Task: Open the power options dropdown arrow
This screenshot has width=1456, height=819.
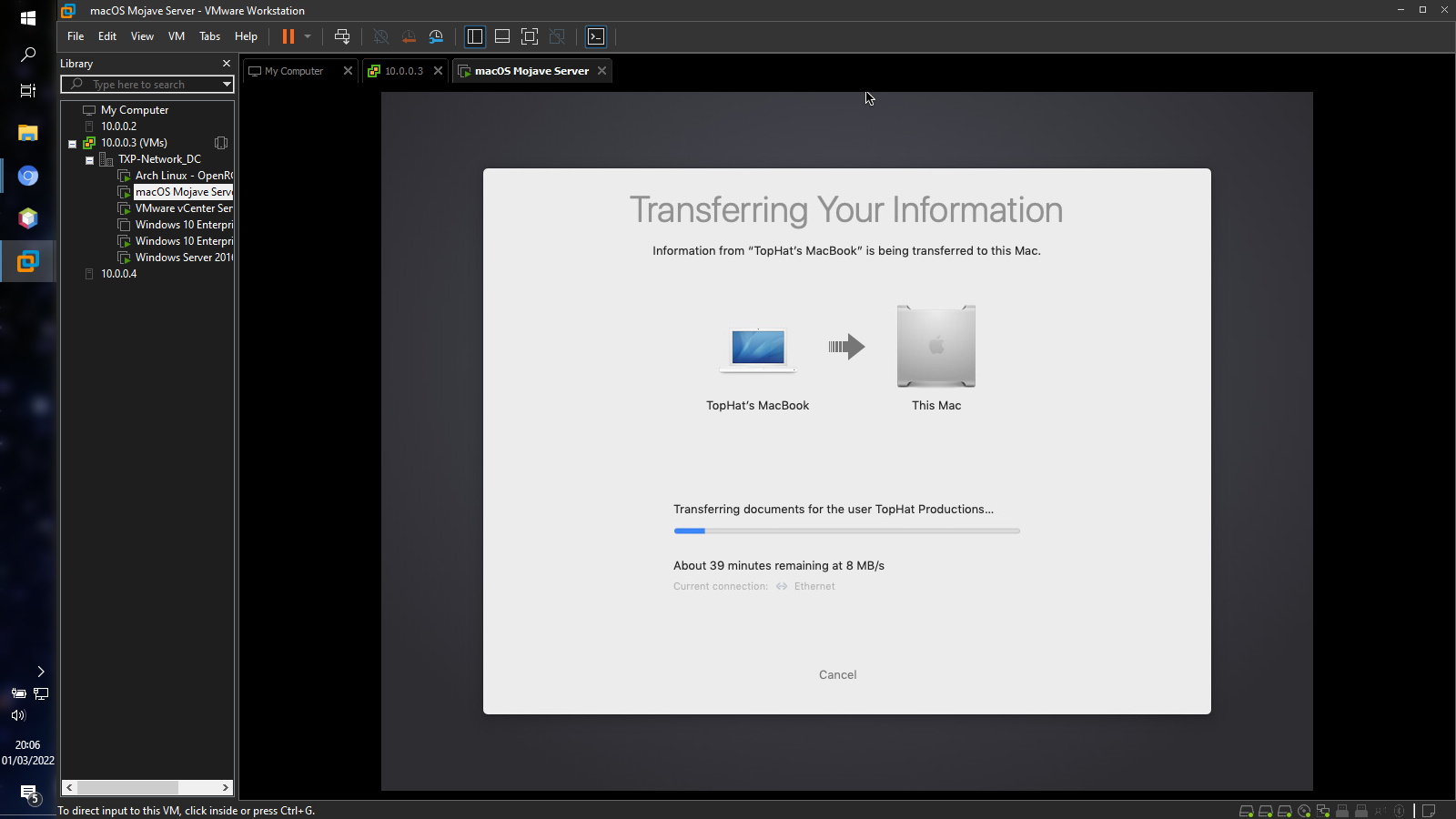Action: tap(308, 36)
